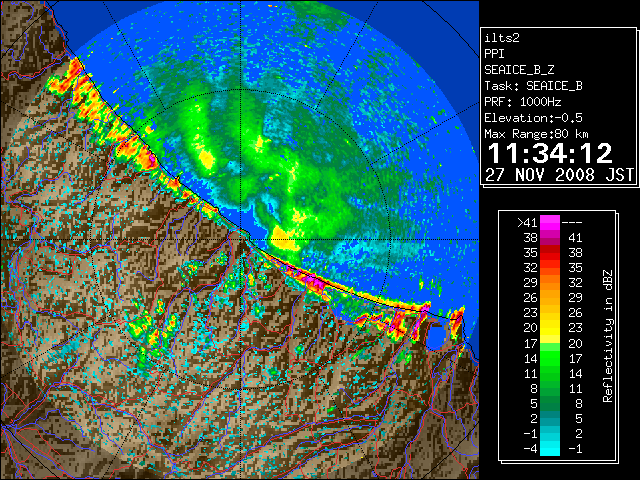
Task: Click the date 27 NOV 2008 JST
Action: (x=559, y=175)
